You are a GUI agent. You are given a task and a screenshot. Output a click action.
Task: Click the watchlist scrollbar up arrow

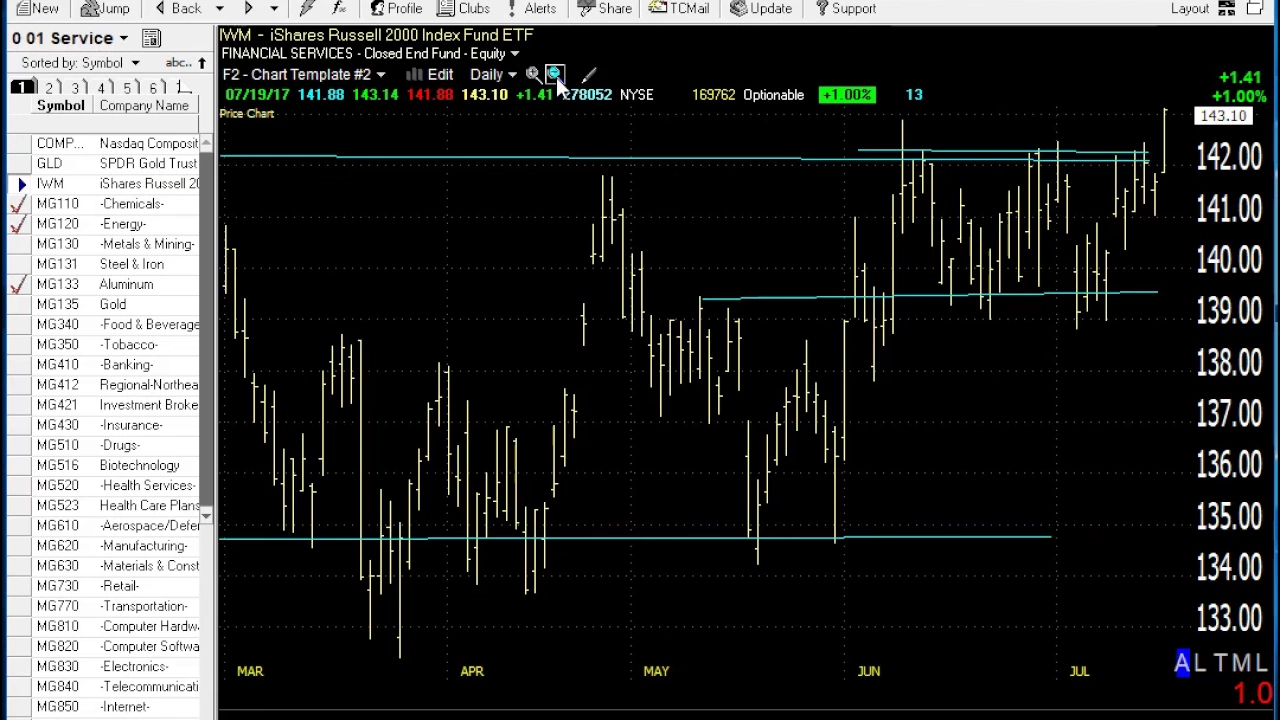click(x=206, y=143)
